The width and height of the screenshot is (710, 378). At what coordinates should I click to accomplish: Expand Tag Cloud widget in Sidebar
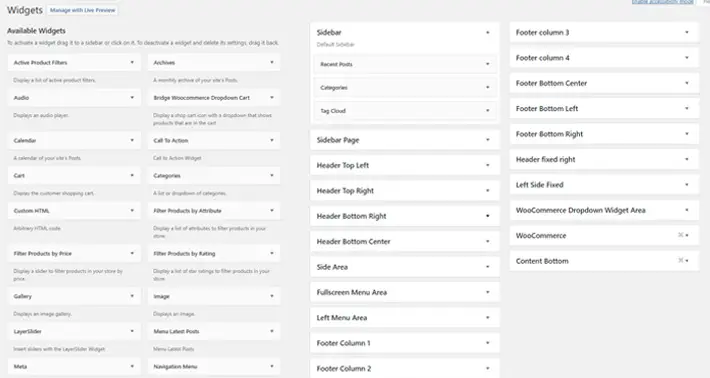(x=405, y=111)
